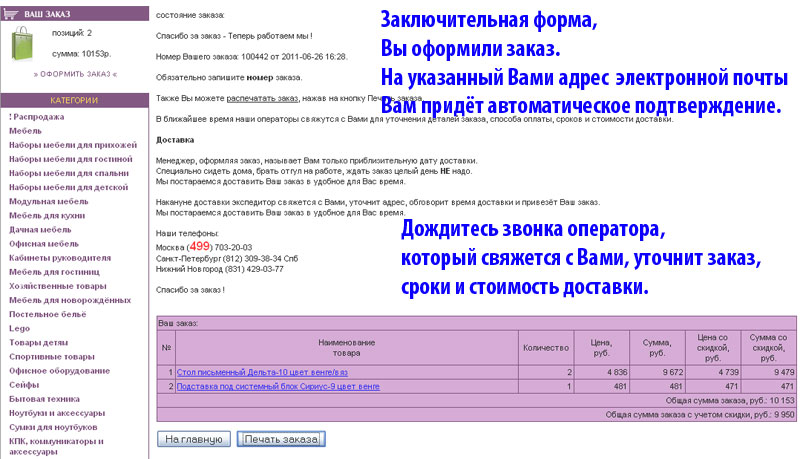Click the КАТЕГОРИИ sidebar header
Viewport: 800px width, 459px height.
[x=74, y=100]
